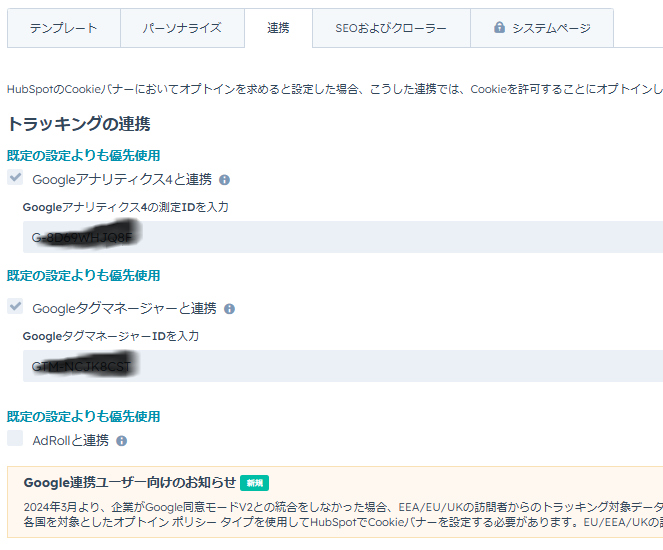Toggle the Googleタグマネージャーと連携 checkbox

(x=15, y=306)
